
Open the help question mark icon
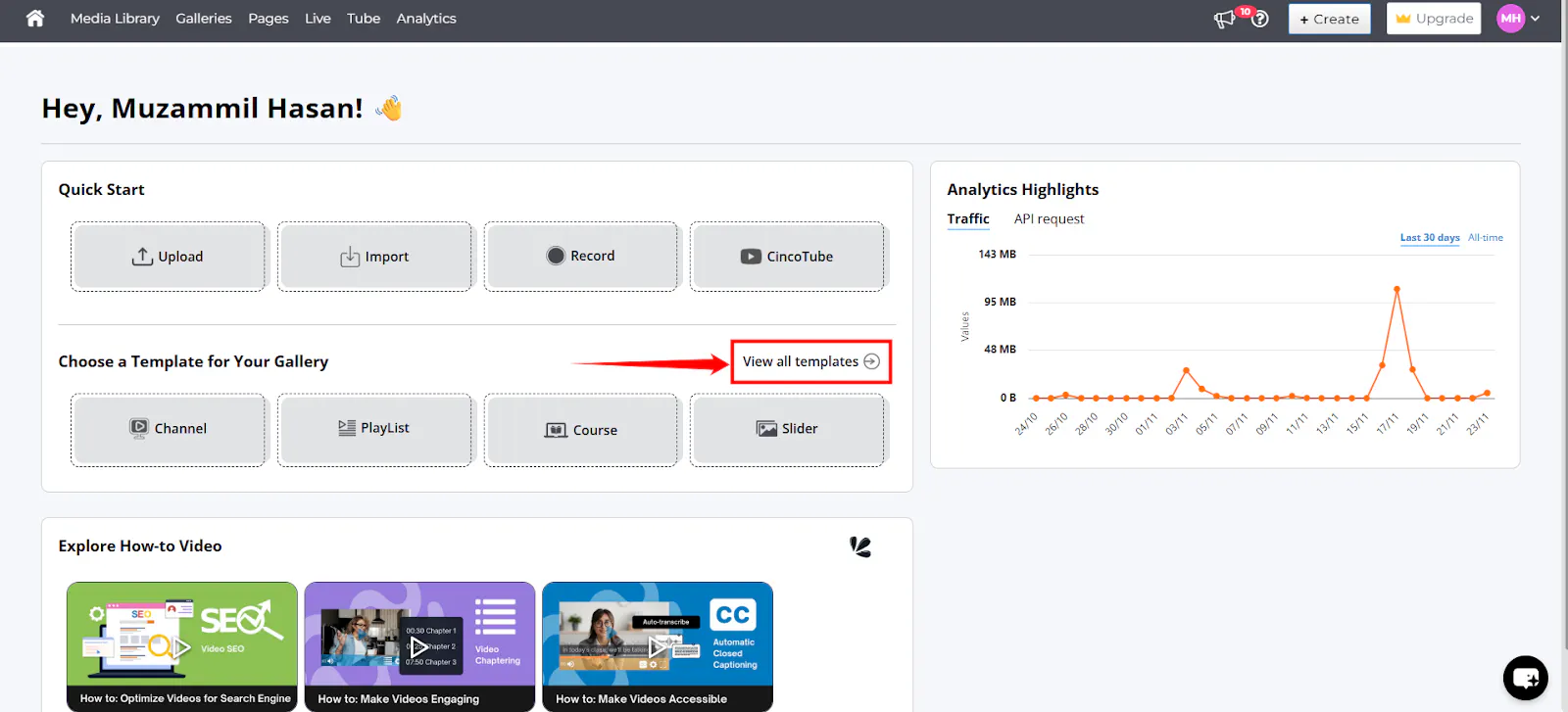click(x=1260, y=19)
